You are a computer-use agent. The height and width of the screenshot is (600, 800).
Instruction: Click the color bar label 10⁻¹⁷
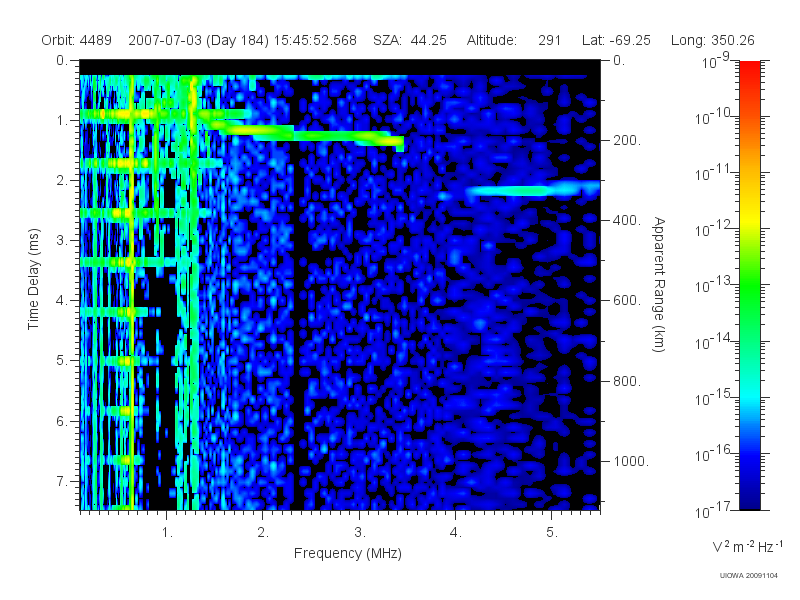[x=712, y=510]
